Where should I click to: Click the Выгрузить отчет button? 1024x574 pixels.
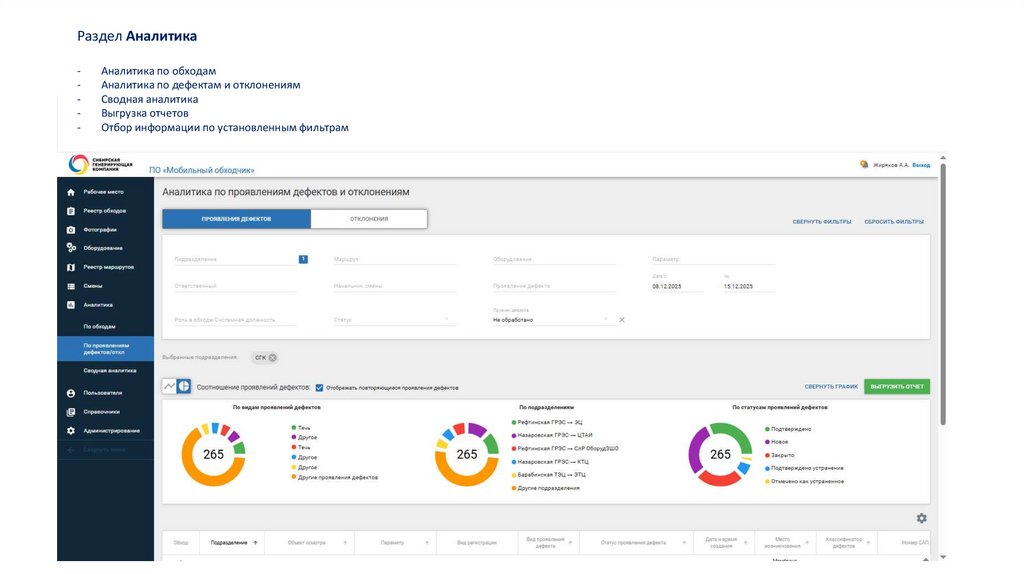pyautogui.click(x=897, y=386)
